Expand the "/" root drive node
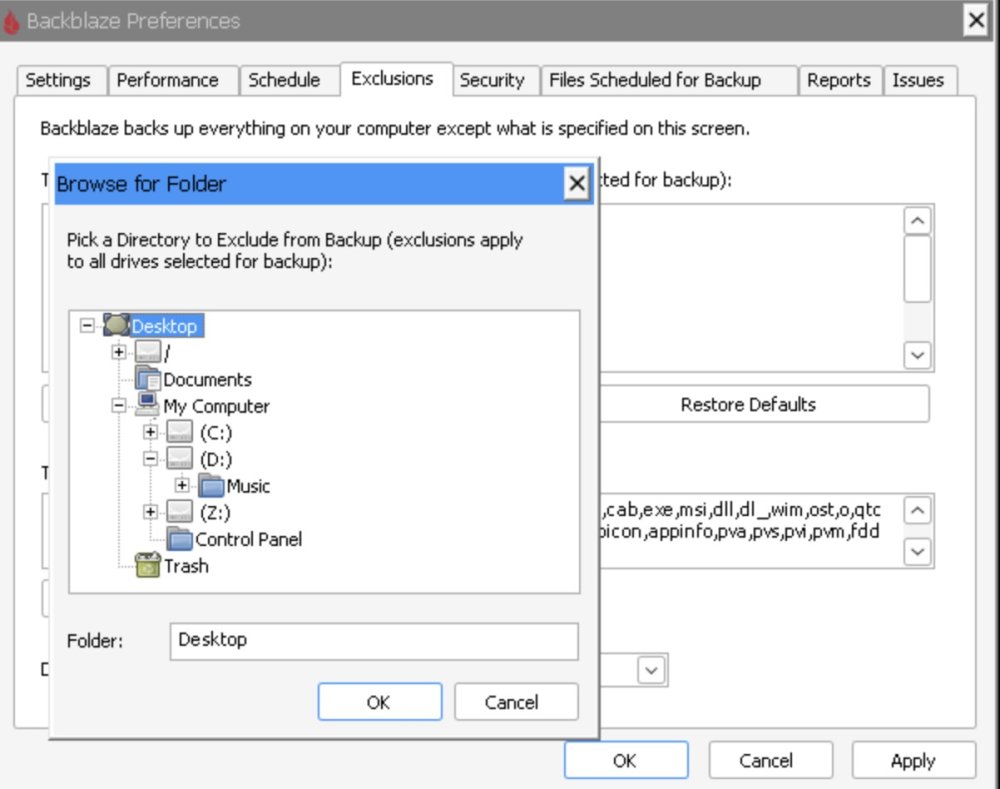Screen dimensions: 1000x789 pos(119,352)
